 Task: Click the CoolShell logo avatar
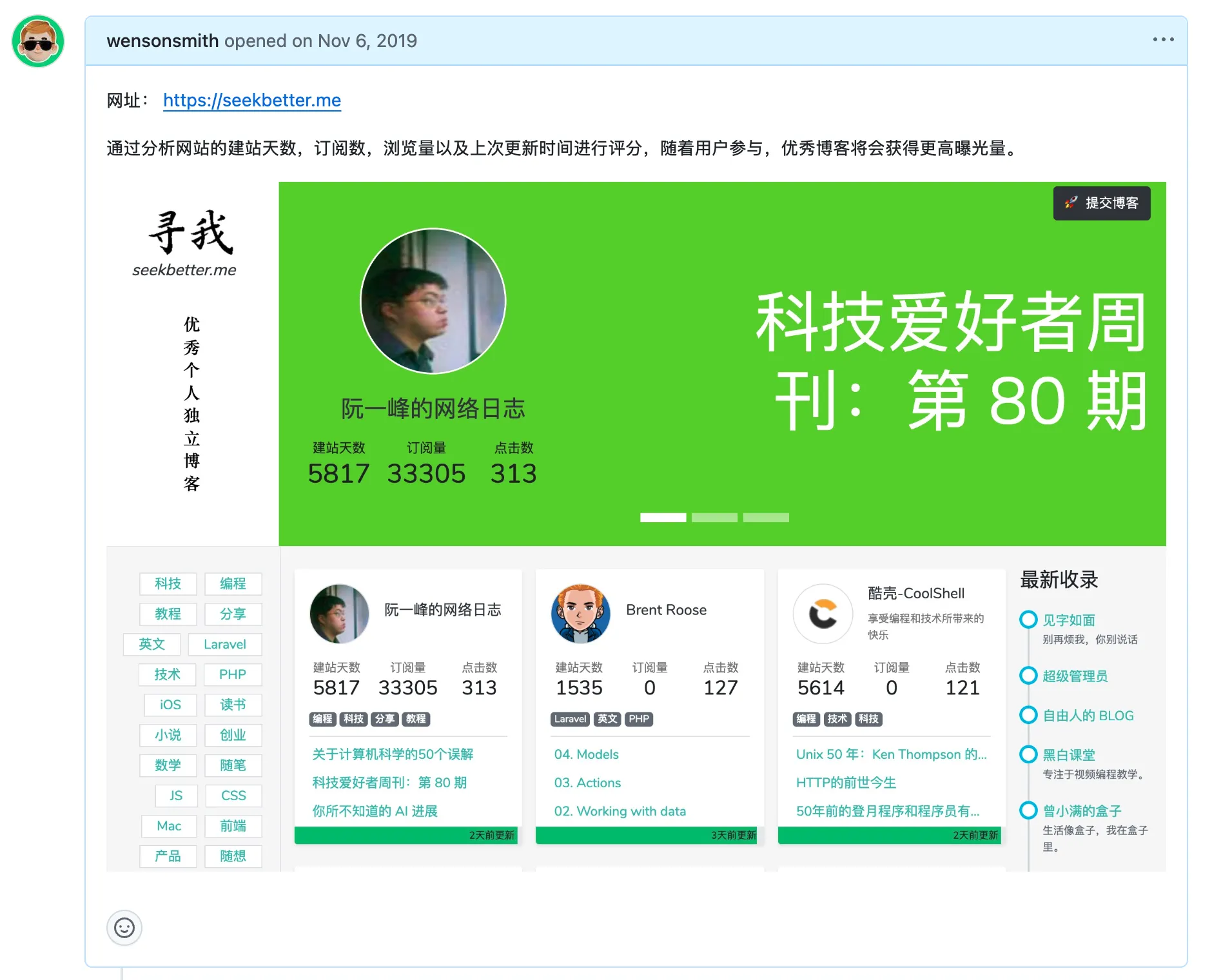point(823,614)
